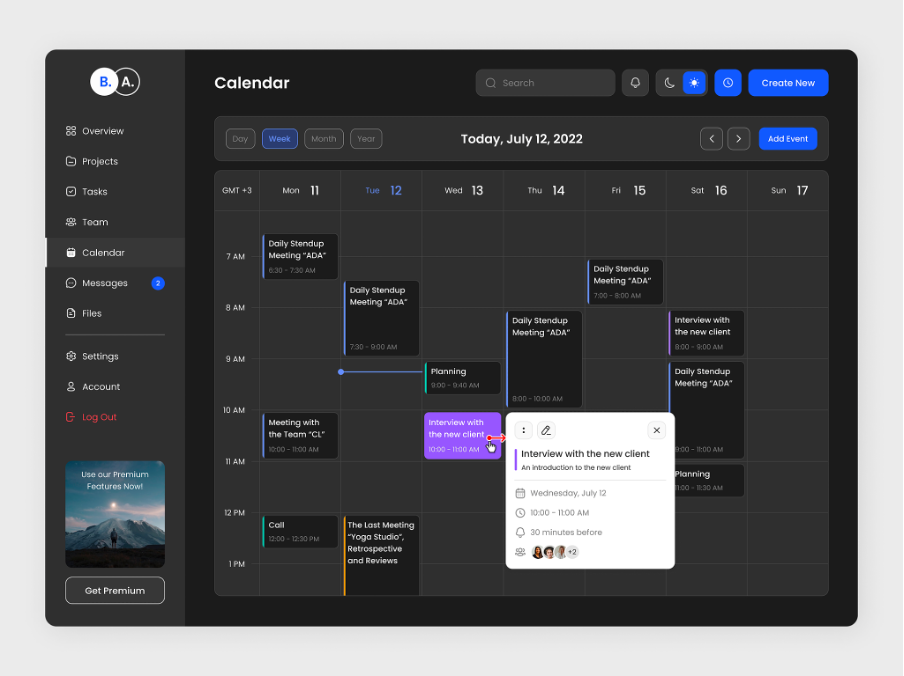Go to previous week with left chevron
This screenshot has height=676, width=904.
711,139
